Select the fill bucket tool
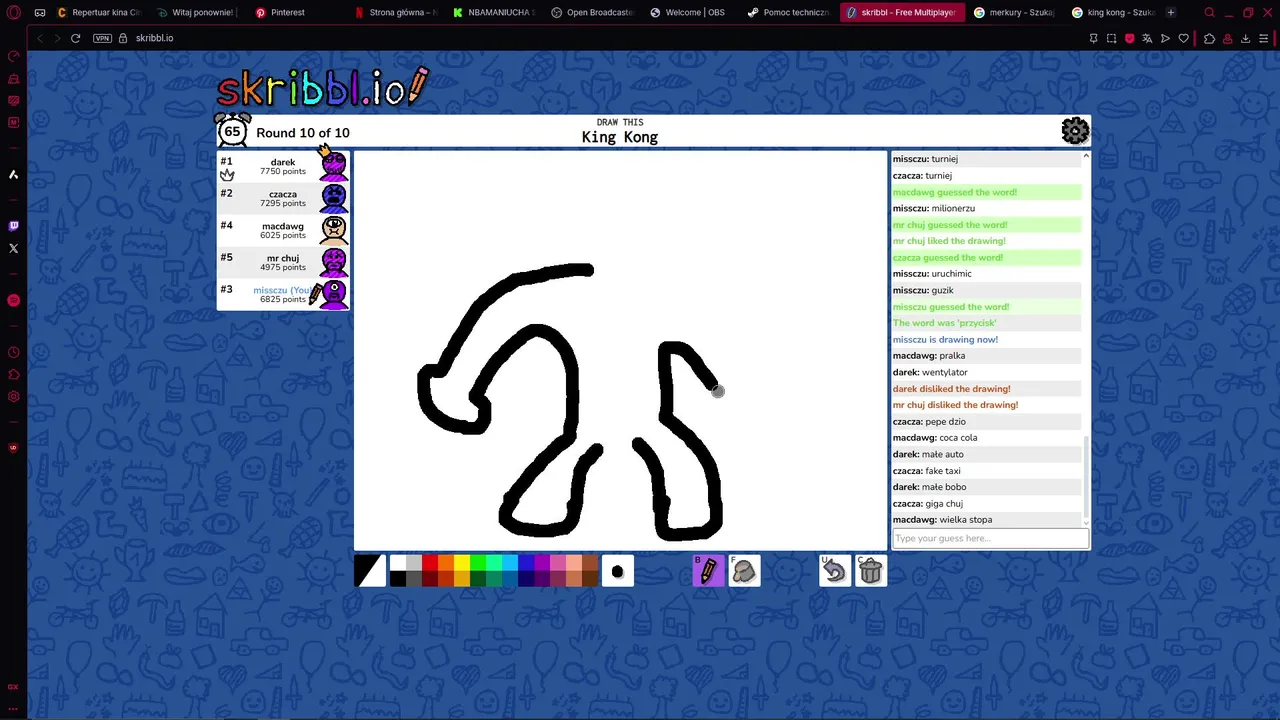 pyautogui.click(x=744, y=571)
